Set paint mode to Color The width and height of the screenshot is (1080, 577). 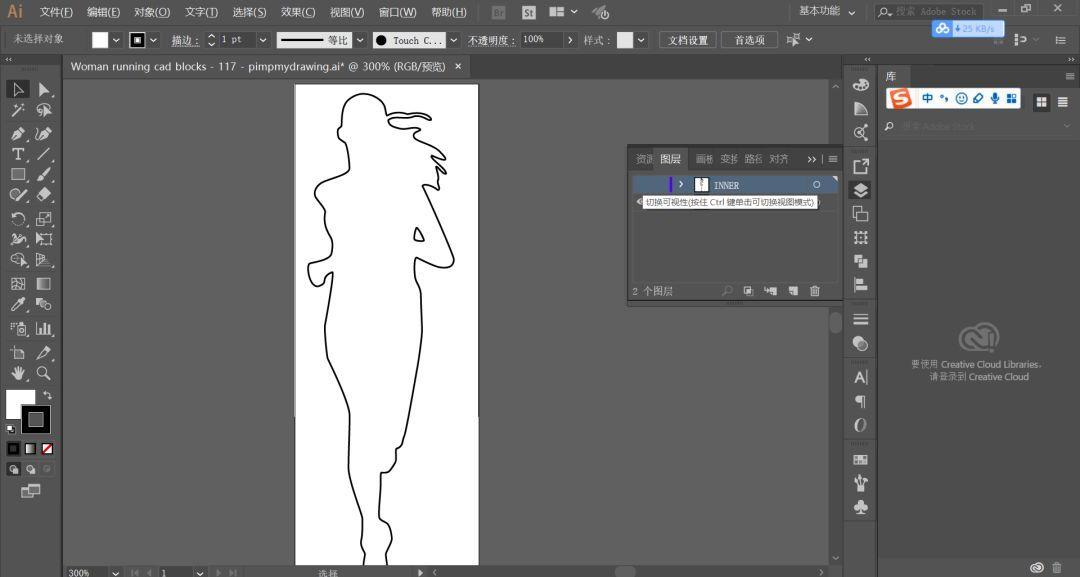point(13,449)
